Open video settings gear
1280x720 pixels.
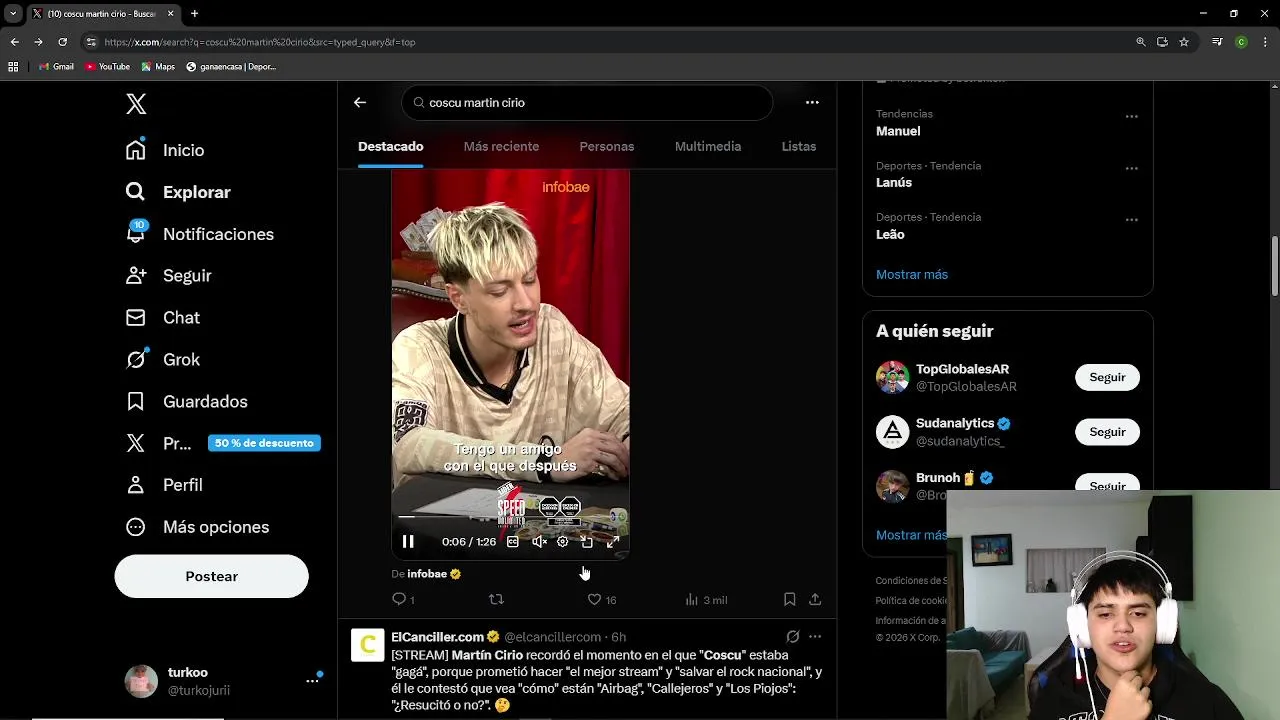563,542
